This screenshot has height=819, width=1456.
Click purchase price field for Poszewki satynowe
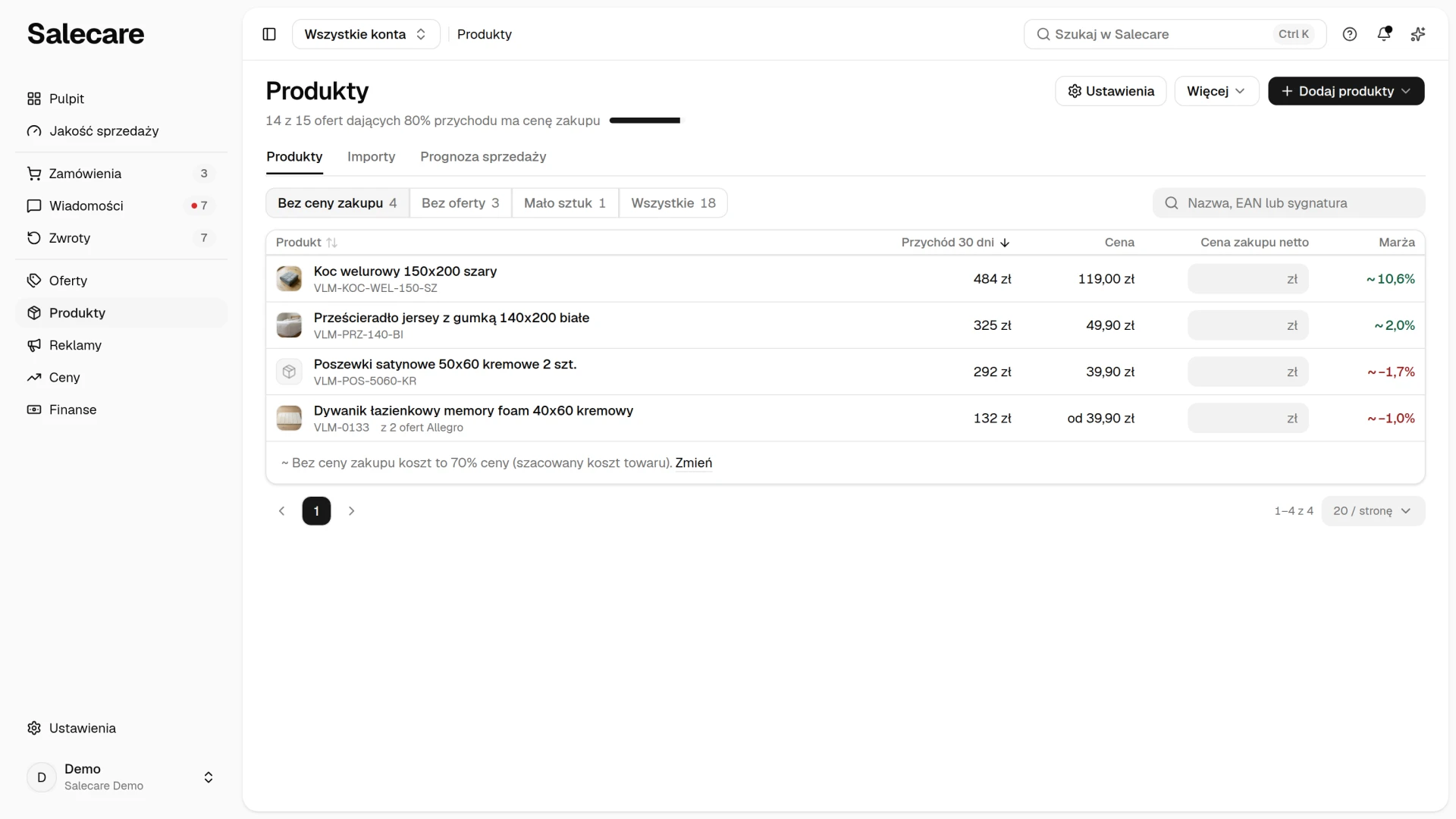coord(1247,372)
